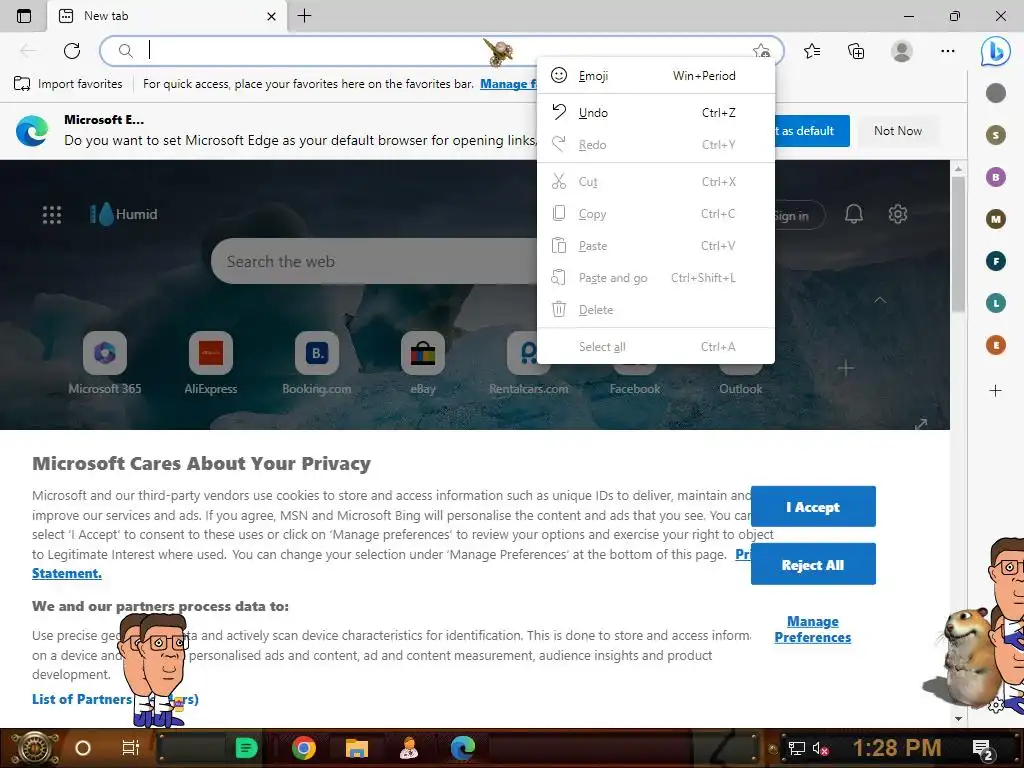Screen dimensions: 1024x768
Task: Choose Undo in context menu
Action: 656,112
